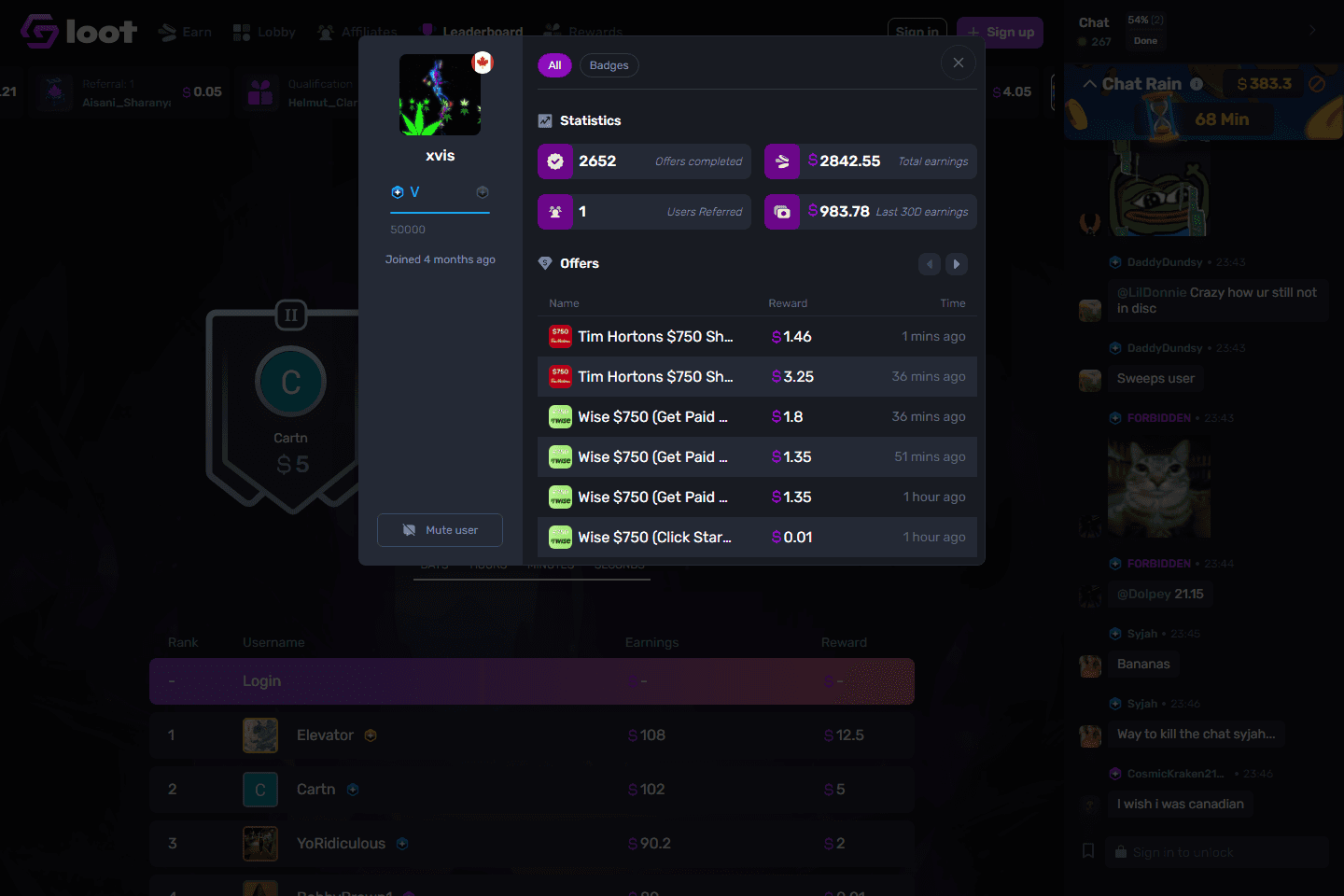Click the Cartn podium avatar circle

point(291,382)
